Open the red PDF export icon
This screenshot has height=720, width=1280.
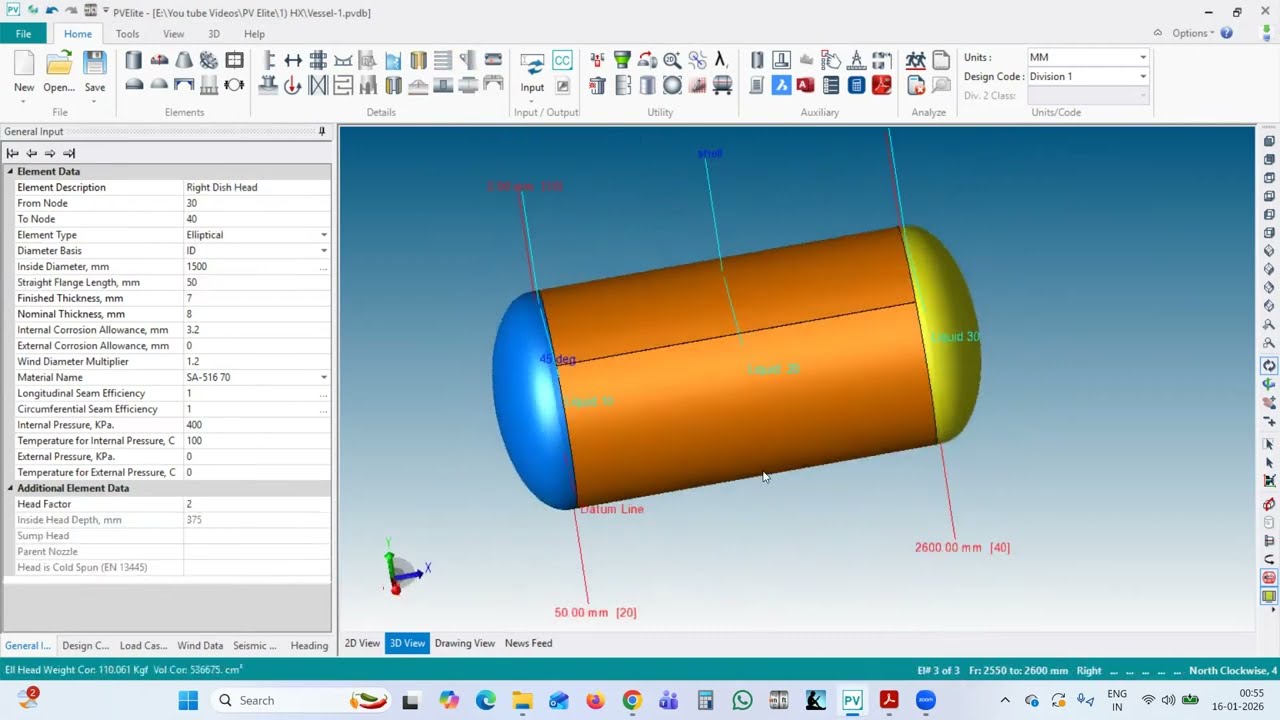tap(881, 86)
